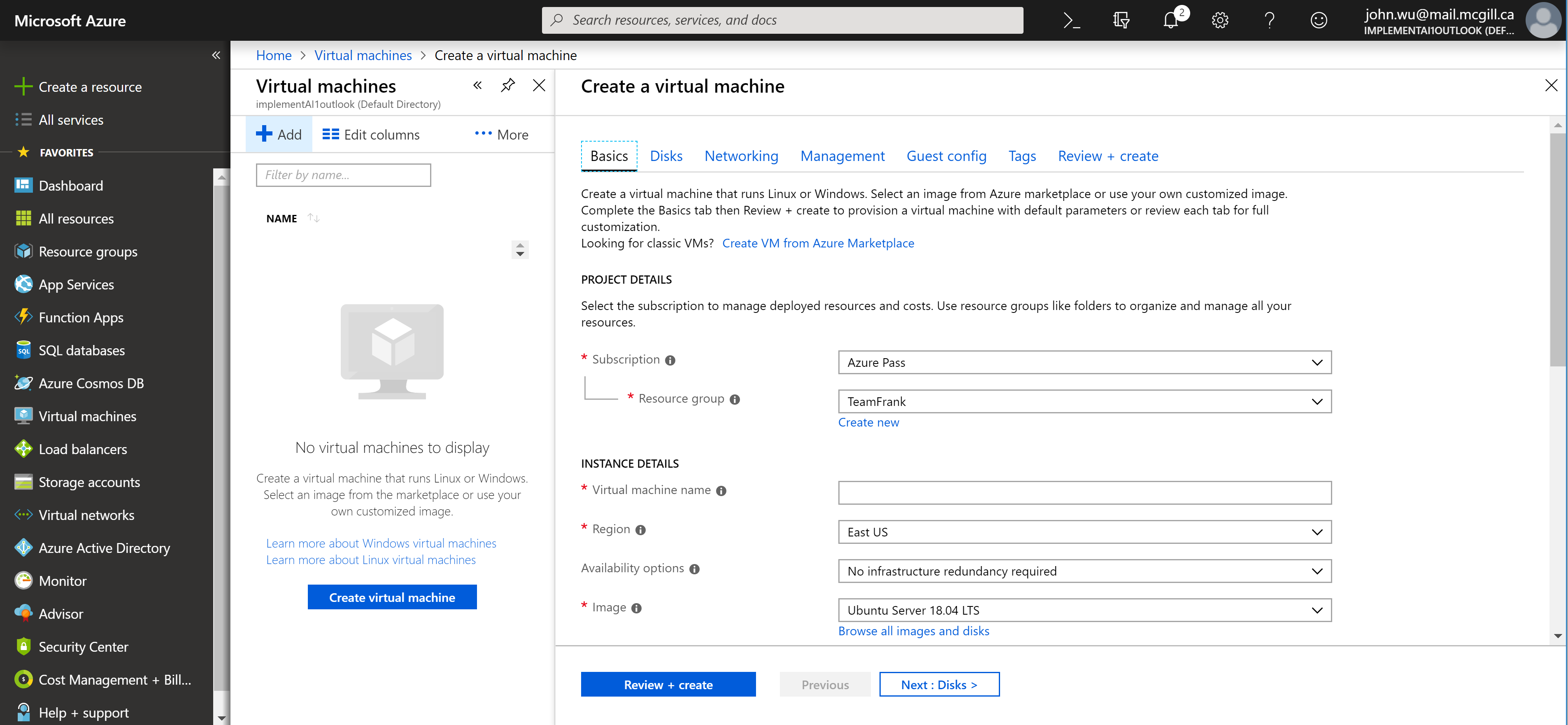This screenshot has width=1568, height=725.
Task: Pin the Virtual machines blade
Action: pos(508,85)
